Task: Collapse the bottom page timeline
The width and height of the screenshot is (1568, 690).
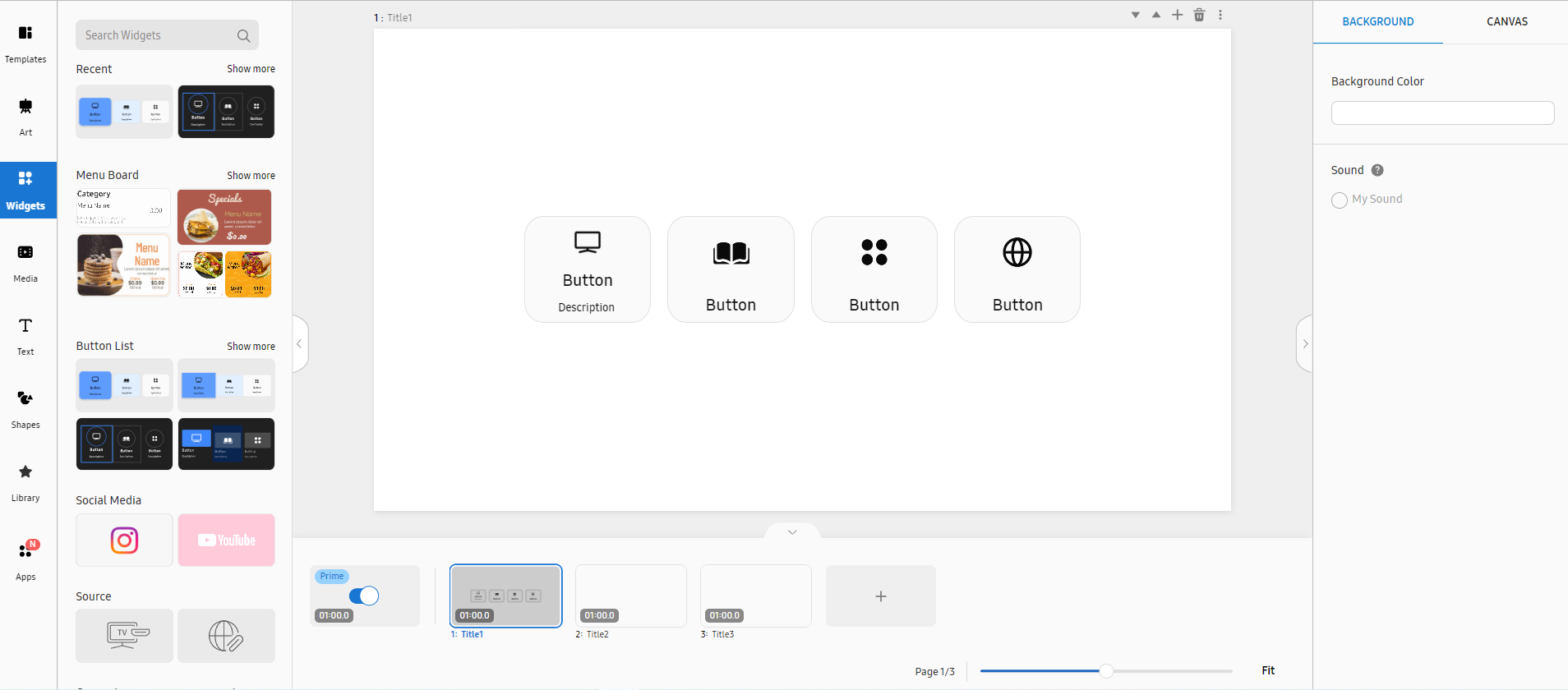Action: pyautogui.click(x=792, y=532)
